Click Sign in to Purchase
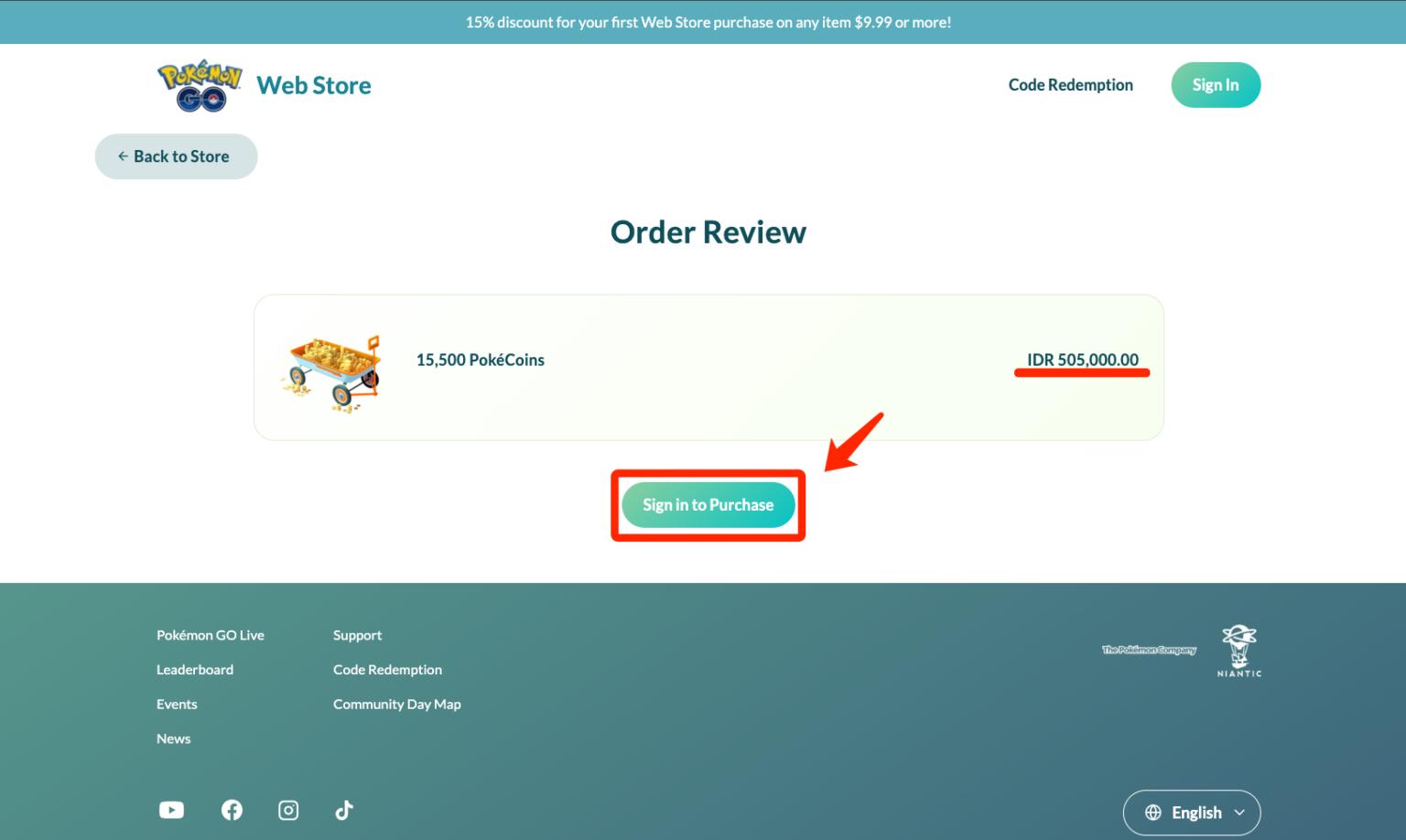 pos(708,504)
